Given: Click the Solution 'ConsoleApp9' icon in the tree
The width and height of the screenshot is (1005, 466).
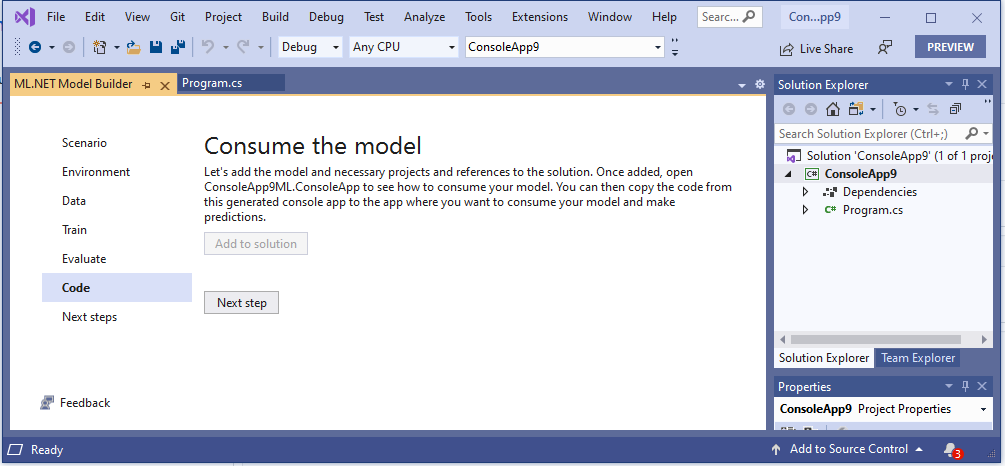Looking at the screenshot, I should pos(793,156).
